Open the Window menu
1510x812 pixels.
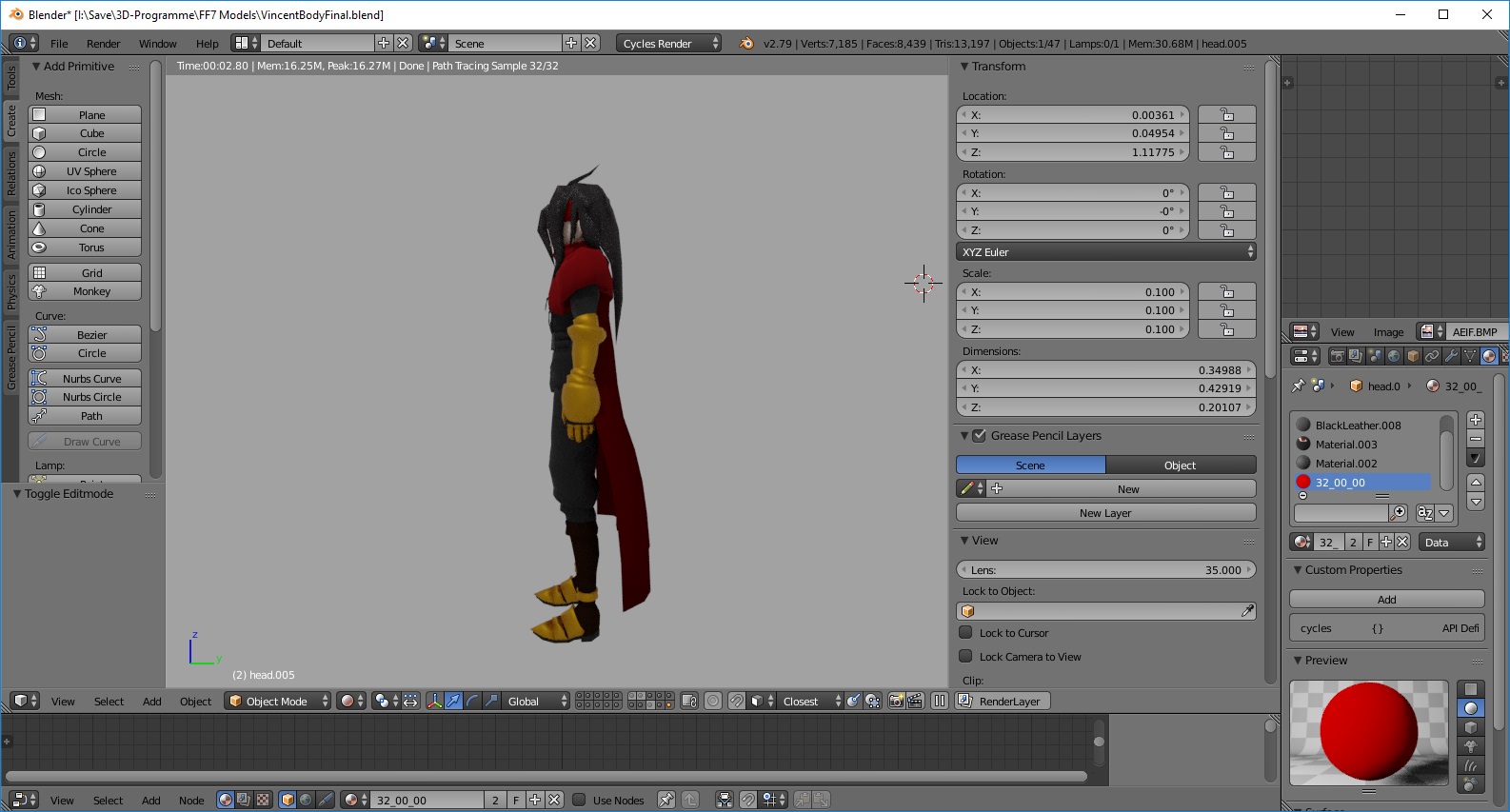157,44
